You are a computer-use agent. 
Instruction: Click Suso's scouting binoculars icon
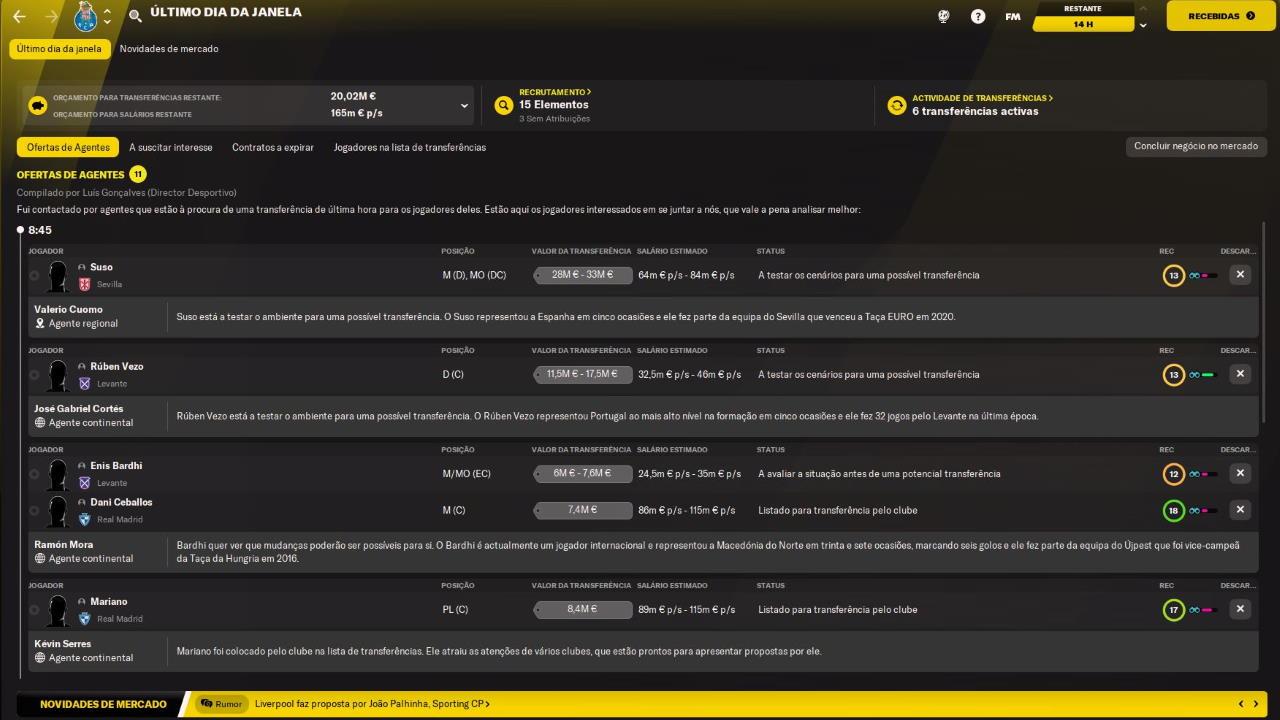click(x=1194, y=275)
